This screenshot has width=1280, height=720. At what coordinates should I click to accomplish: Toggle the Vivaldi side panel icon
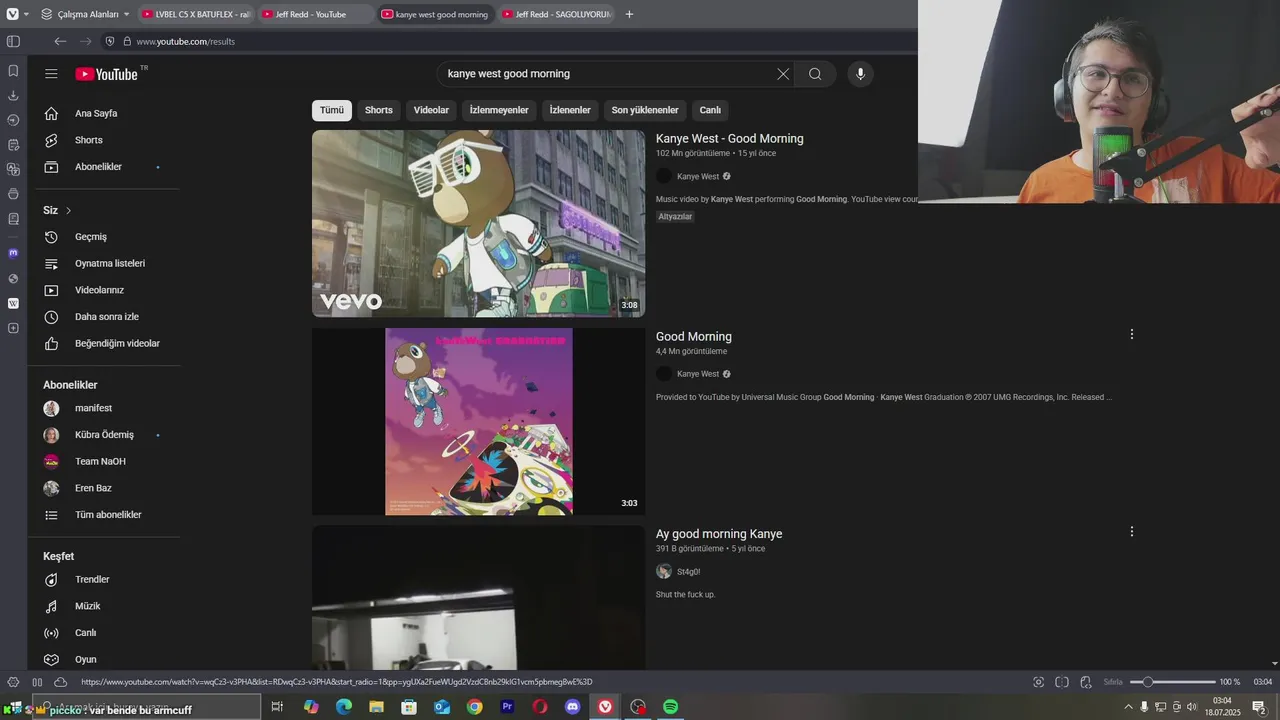[x=13, y=41]
